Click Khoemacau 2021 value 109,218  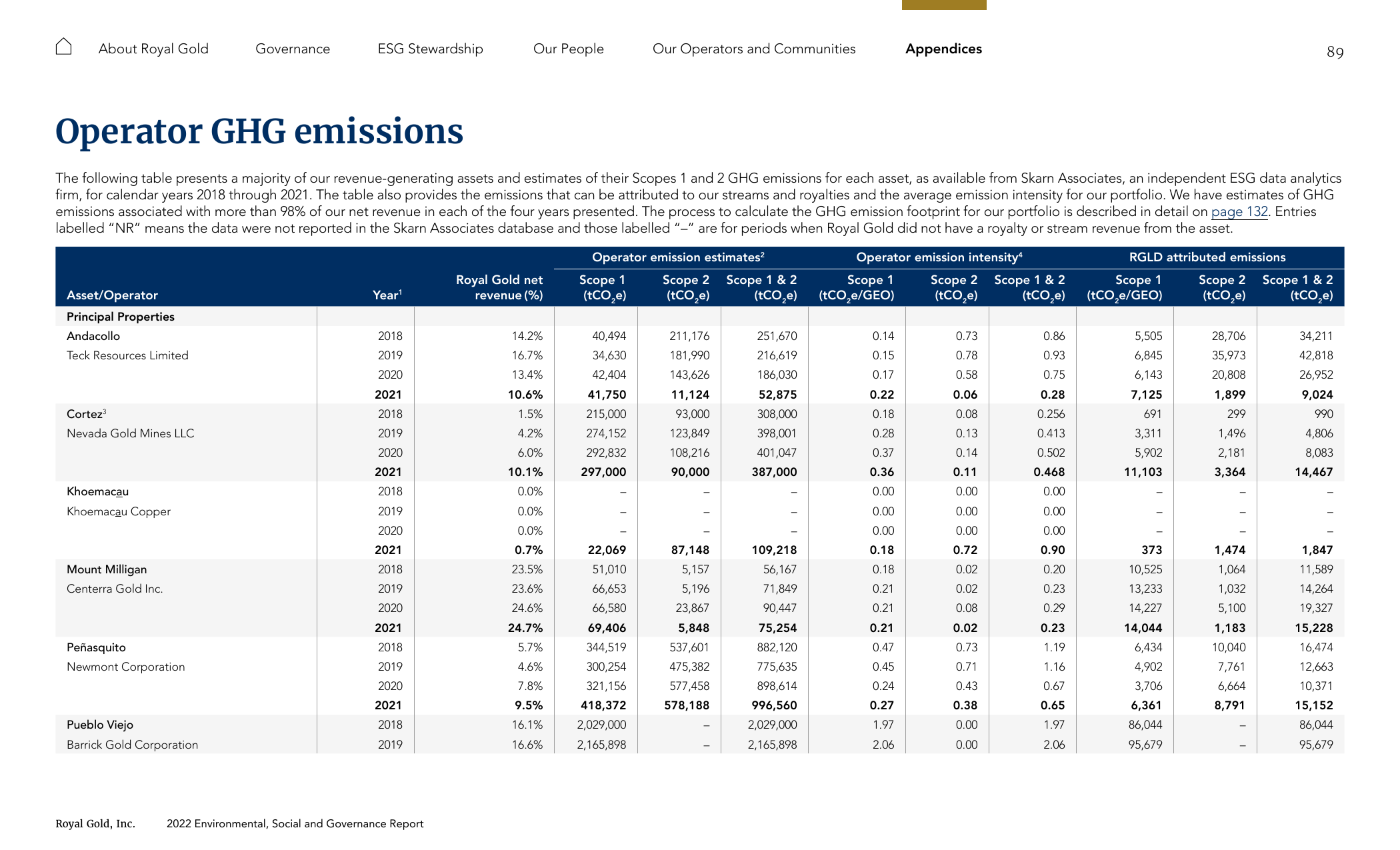[x=775, y=550]
